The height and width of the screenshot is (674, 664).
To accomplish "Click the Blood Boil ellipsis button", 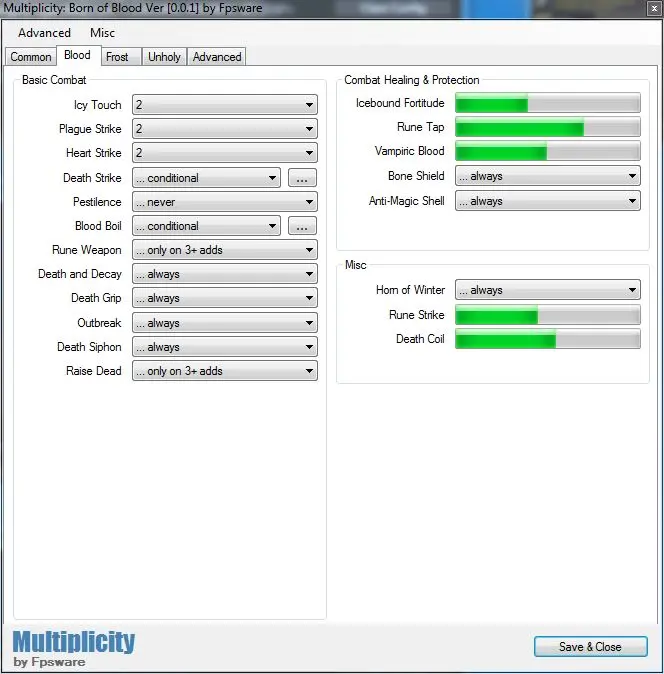I will click(302, 226).
